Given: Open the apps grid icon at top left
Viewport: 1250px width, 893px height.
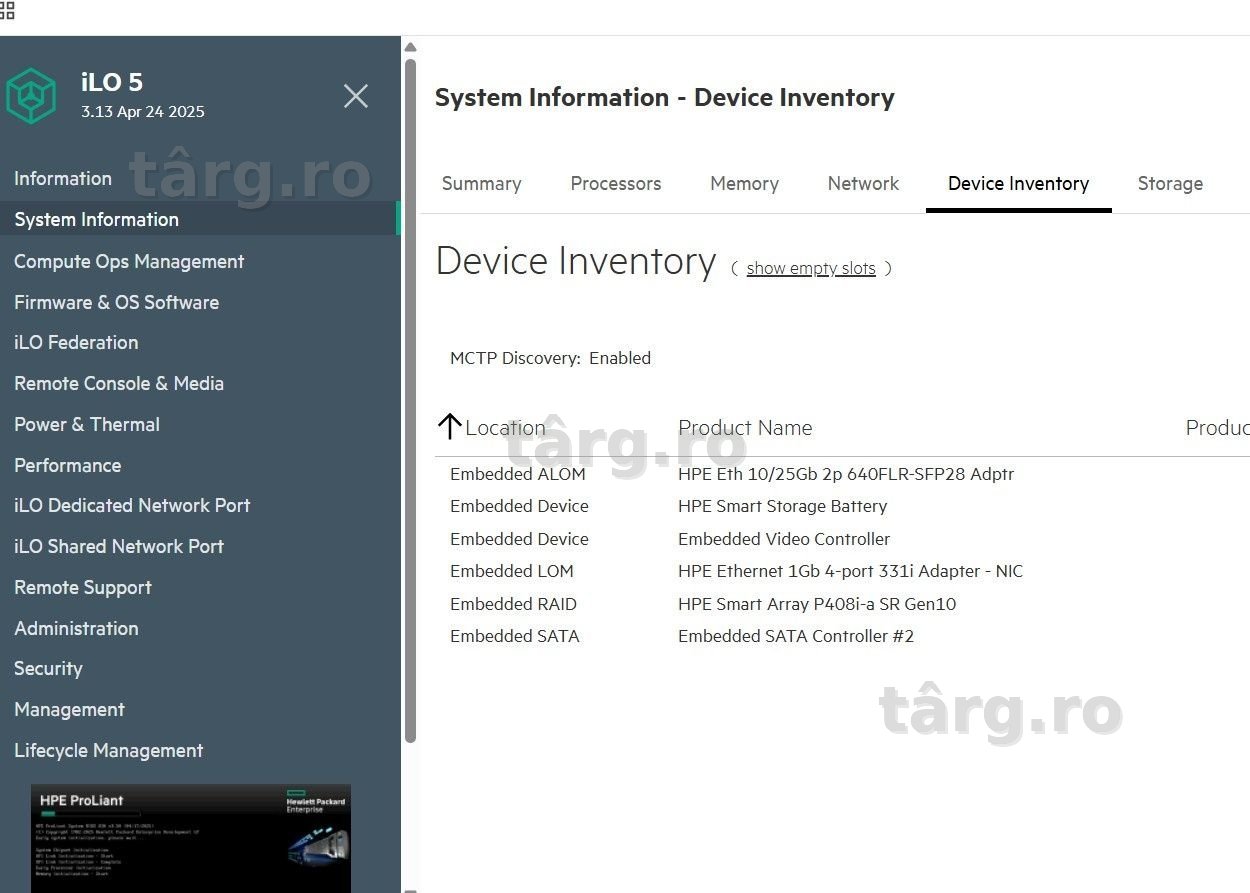Looking at the screenshot, I should click(7, 10).
